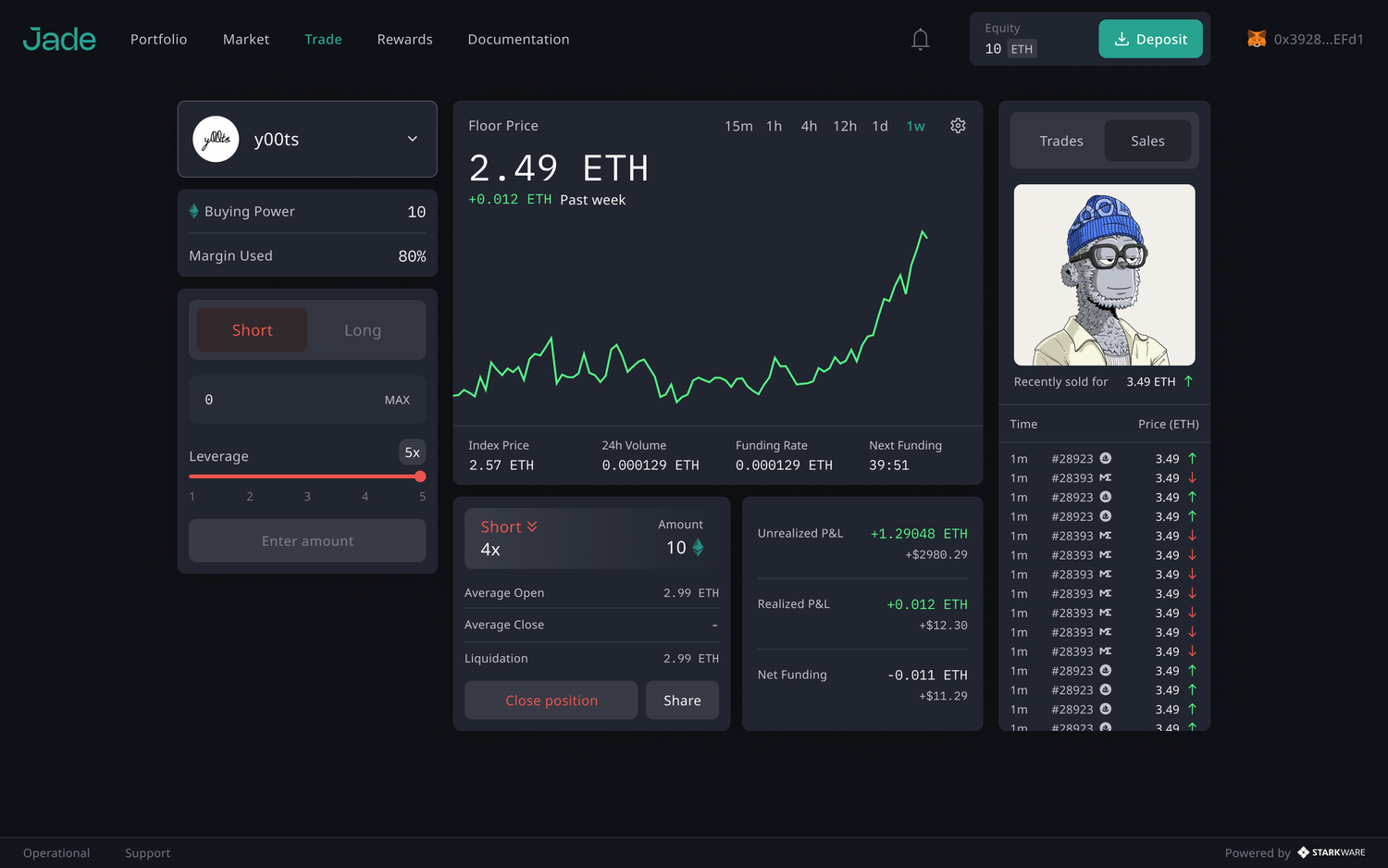This screenshot has height=868, width=1388.
Task: Click the leverage slider handle
Action: [x=420, y=477]
